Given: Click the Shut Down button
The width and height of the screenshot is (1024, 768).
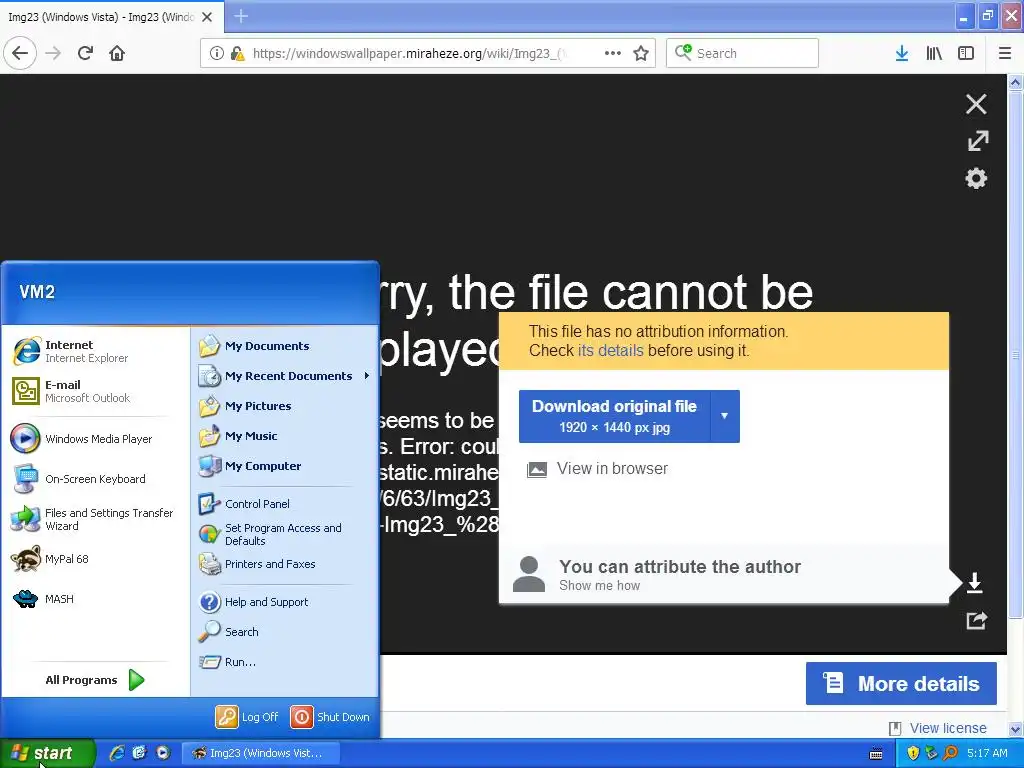Looking at the screenshot, I should pos(330,717).
